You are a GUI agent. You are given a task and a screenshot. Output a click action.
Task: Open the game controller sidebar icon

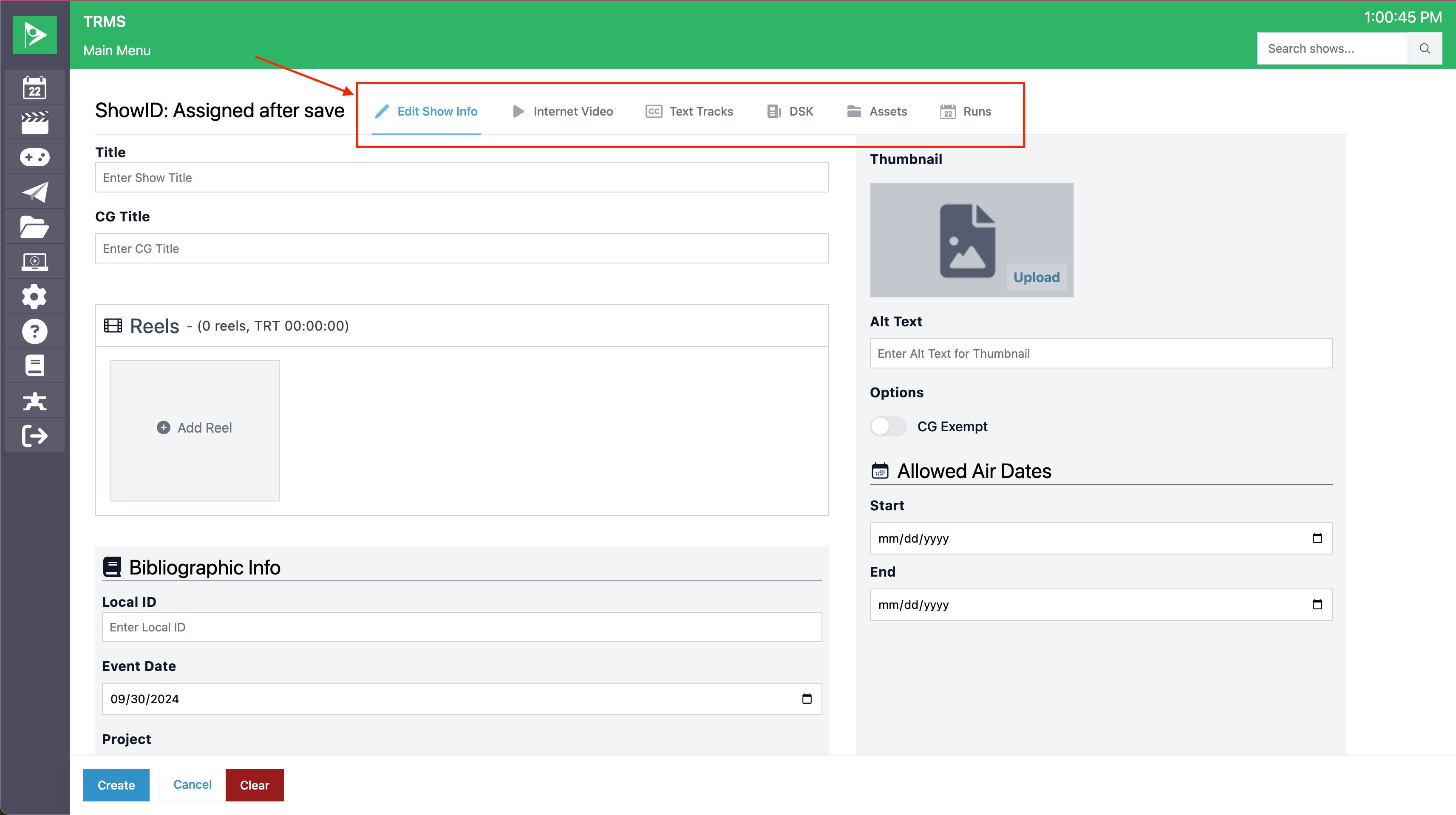pyautogui.click(x=34, y=157)
